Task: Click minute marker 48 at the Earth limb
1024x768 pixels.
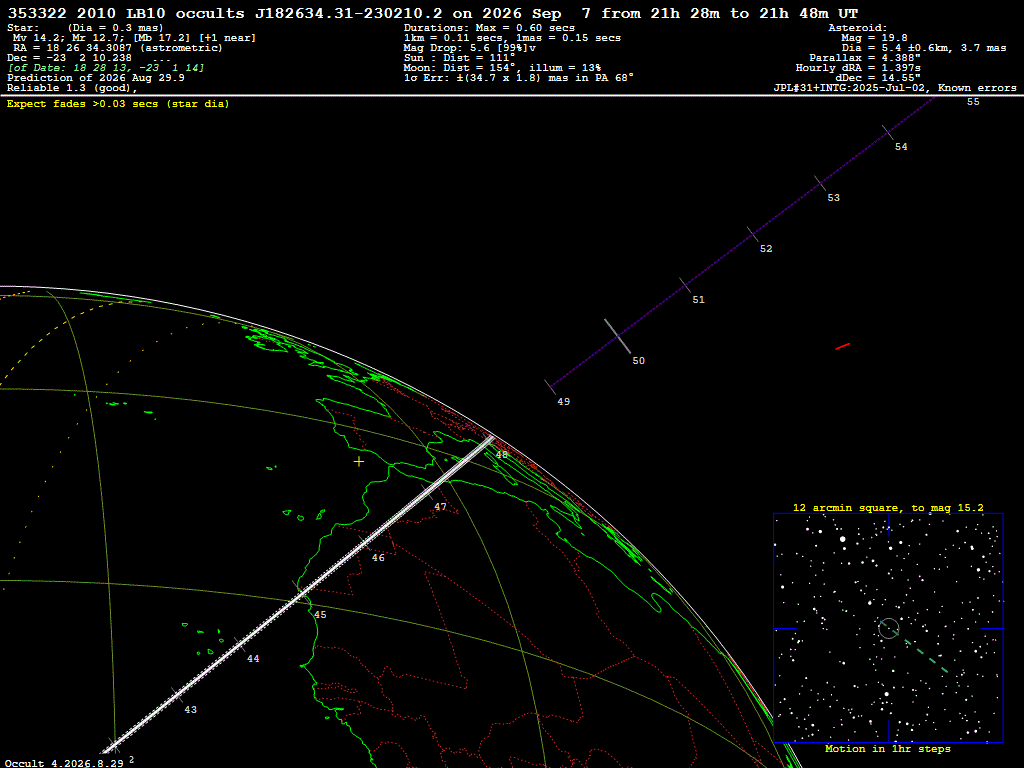Action: coord(501,455)
